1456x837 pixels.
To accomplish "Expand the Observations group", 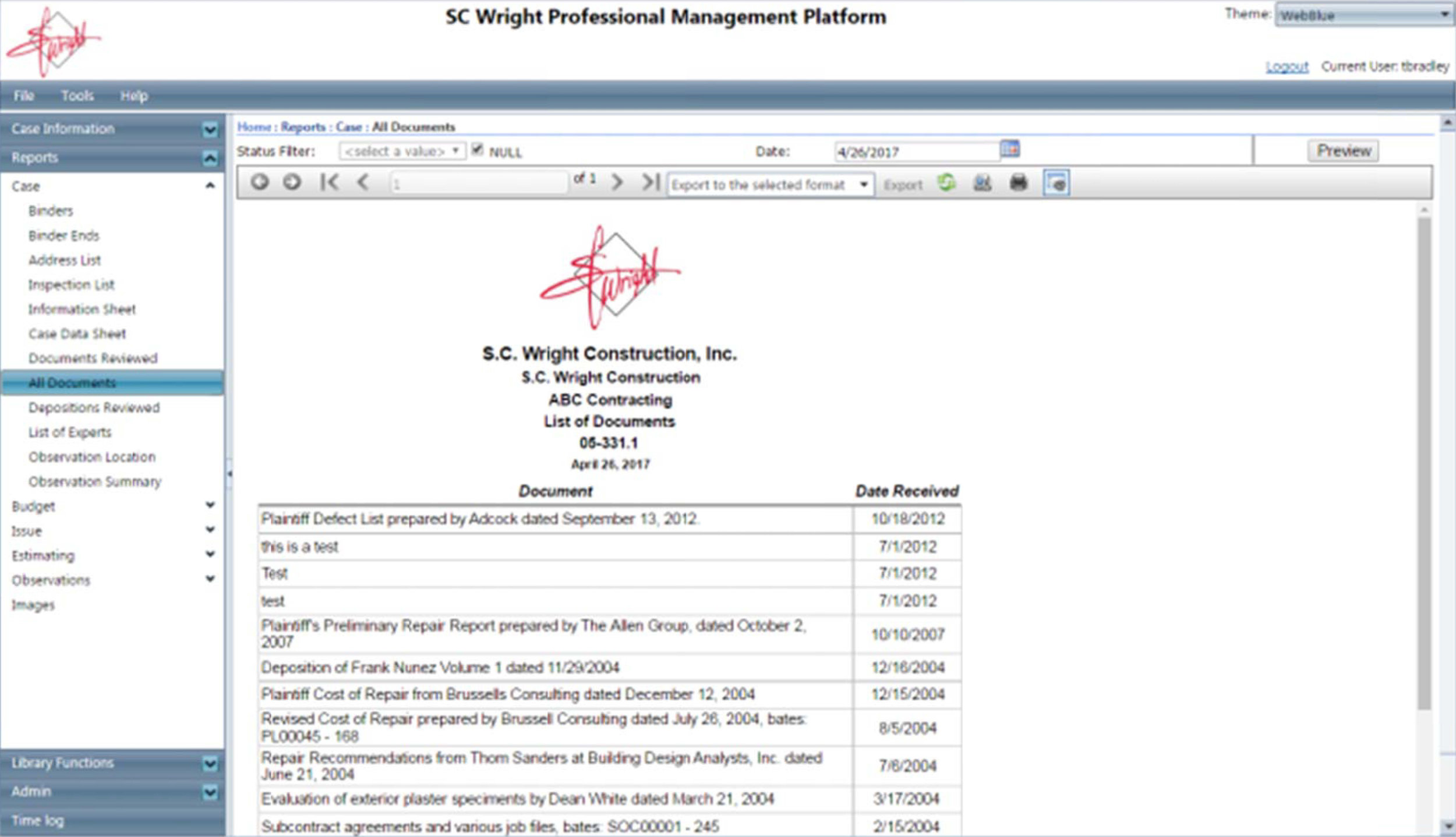I will tap(210, 579).
